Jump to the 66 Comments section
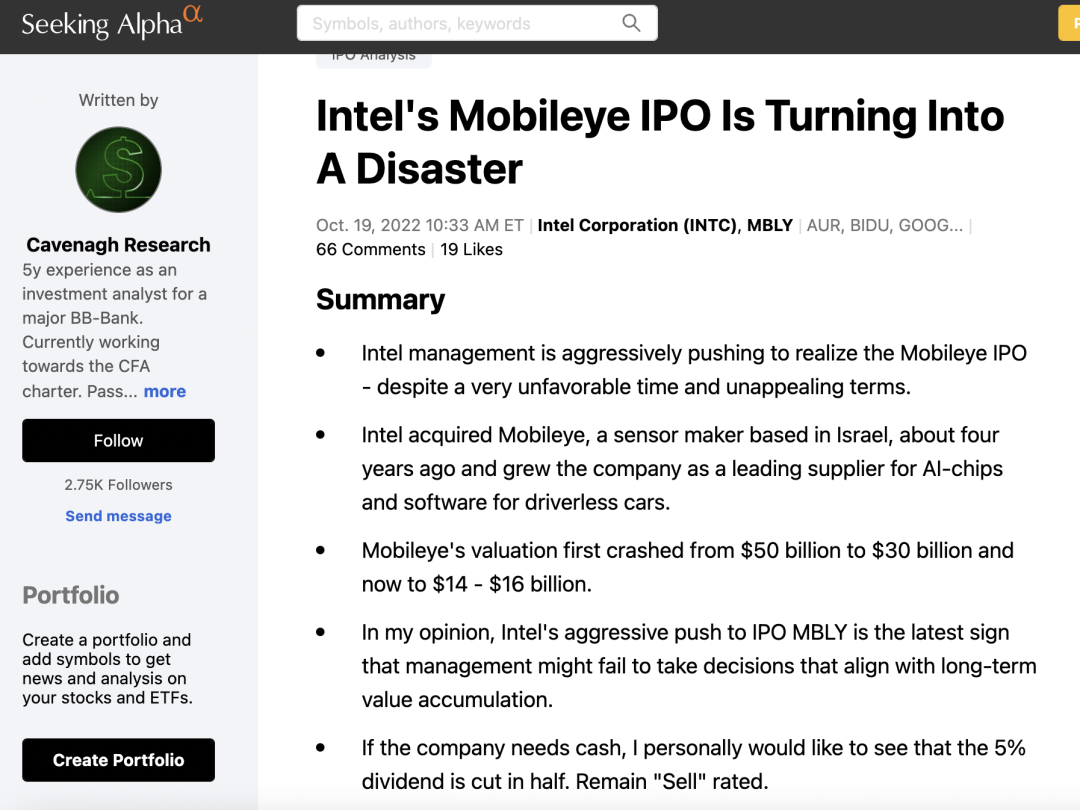1080x810 pixels. coord(370,250)
